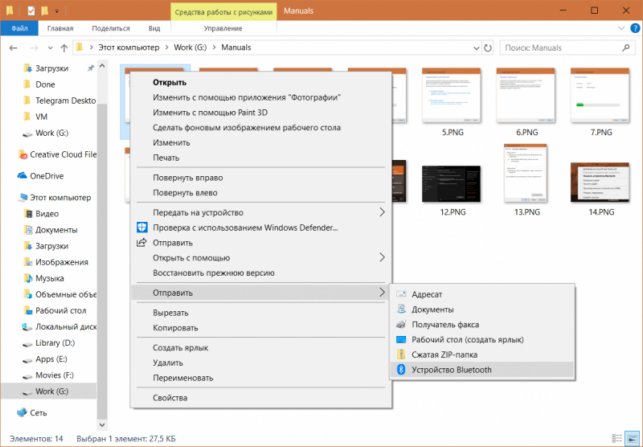The image size is (643, 447).
Task: Switch to details view icon
Action: [617, 438]
